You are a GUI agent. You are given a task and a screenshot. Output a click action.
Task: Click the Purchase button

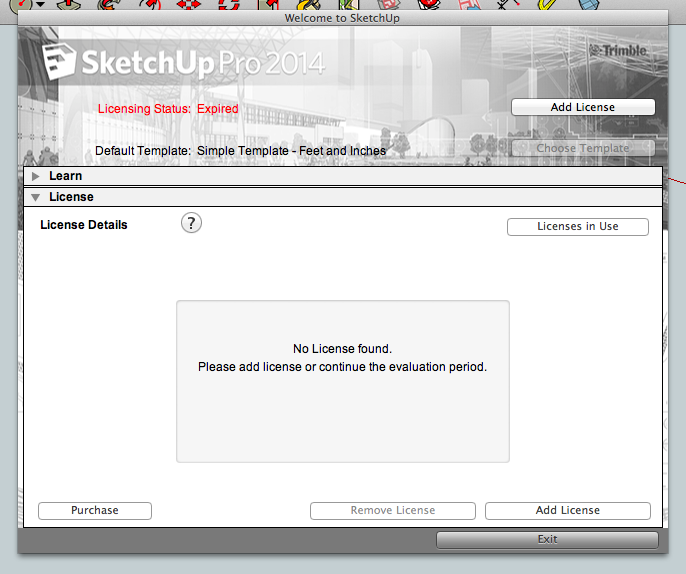click(x=95, y=511)
